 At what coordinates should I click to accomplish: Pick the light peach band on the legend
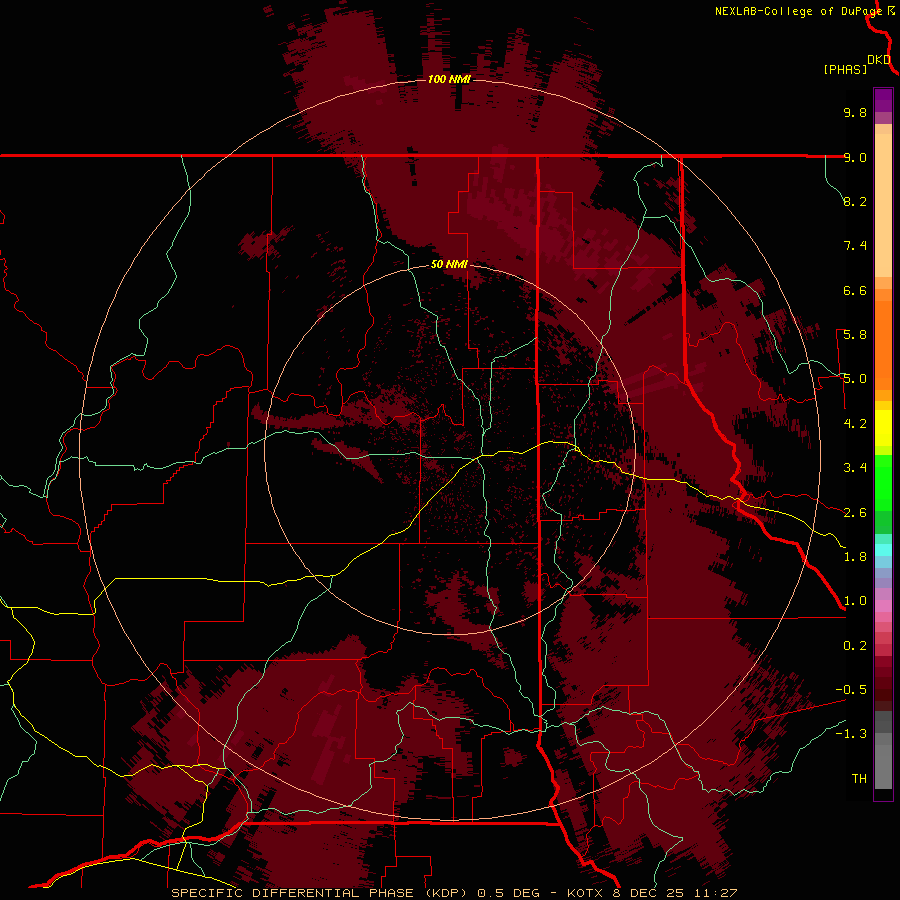pos(883,205)
